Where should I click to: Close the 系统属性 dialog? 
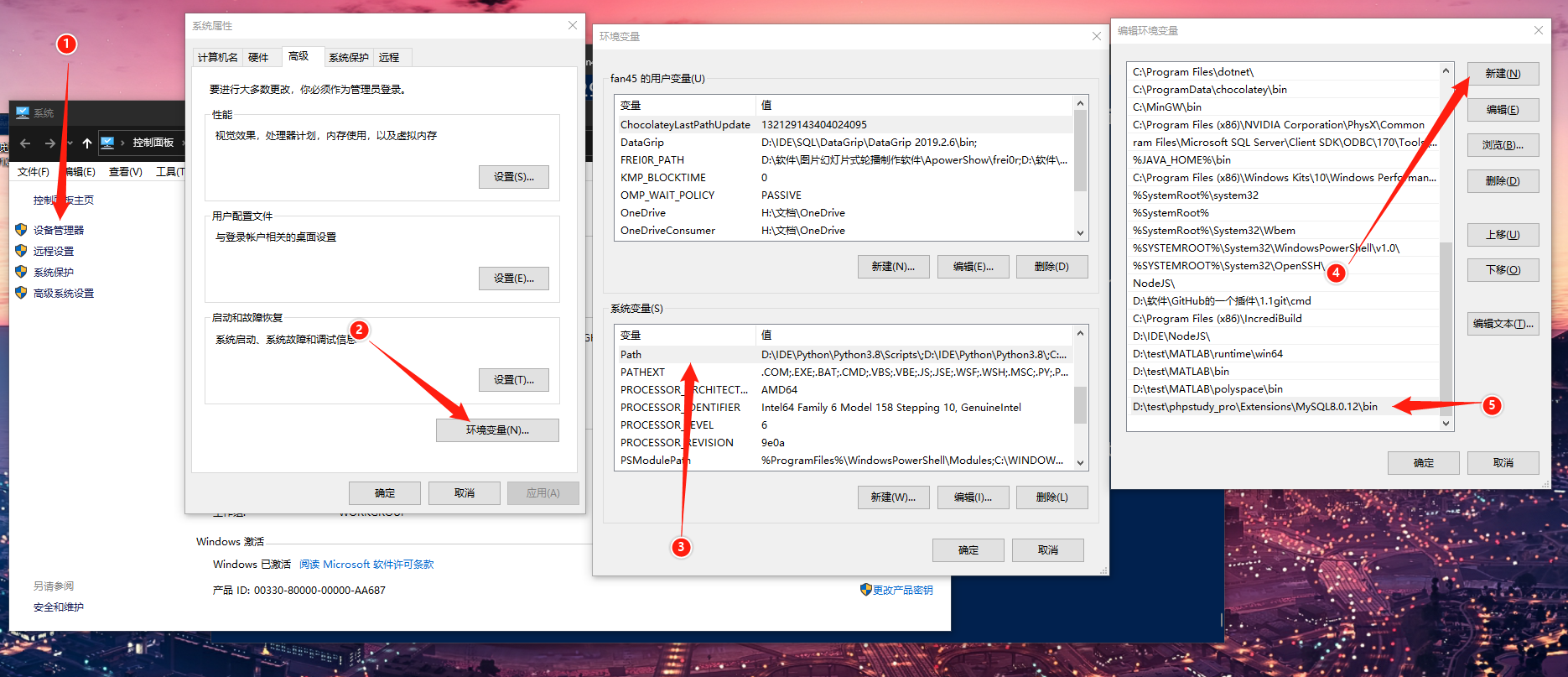pos(573,25)
